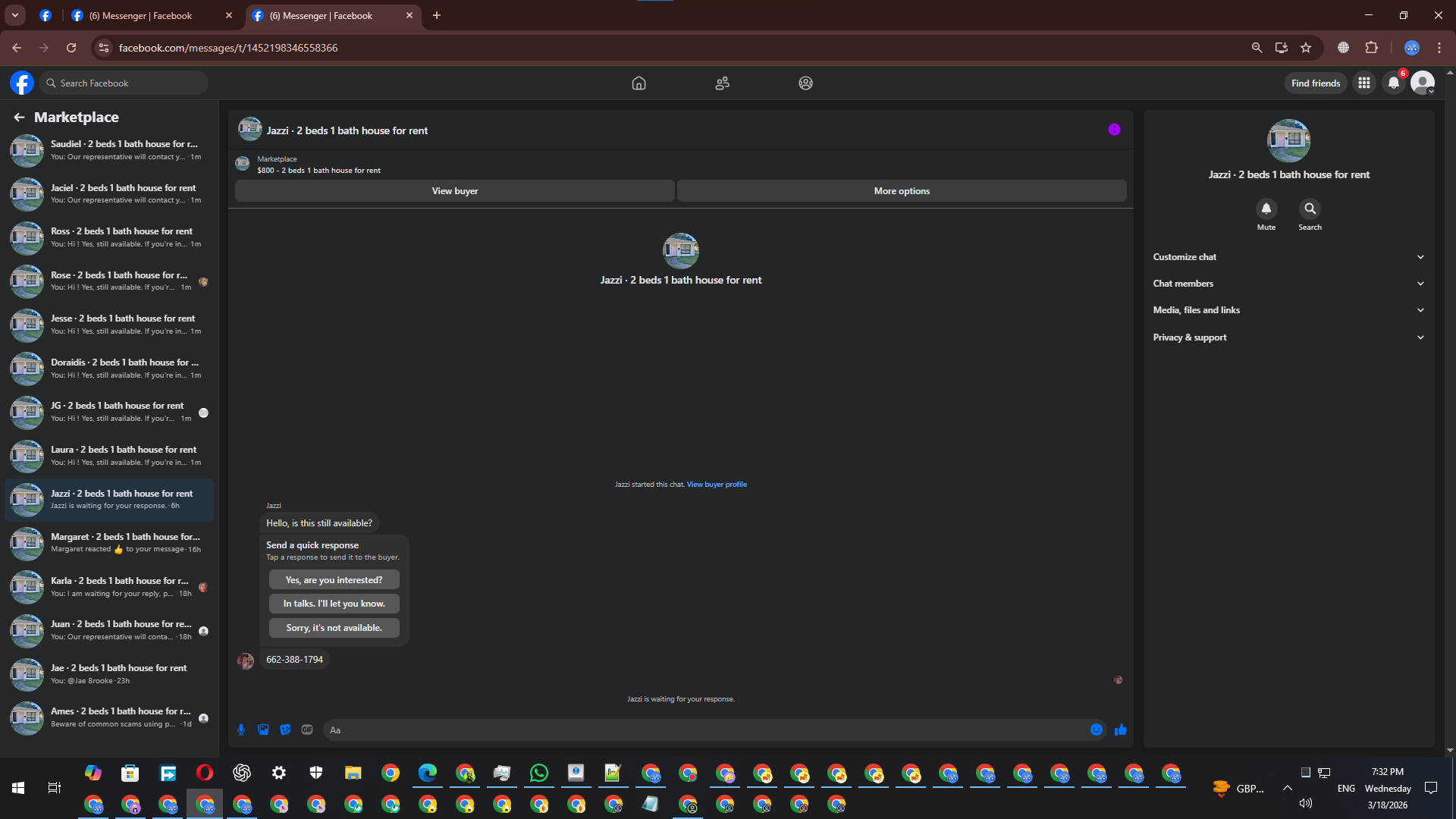Mute this conversation with the bell
1456x819 pixels.
[1266, 209]
